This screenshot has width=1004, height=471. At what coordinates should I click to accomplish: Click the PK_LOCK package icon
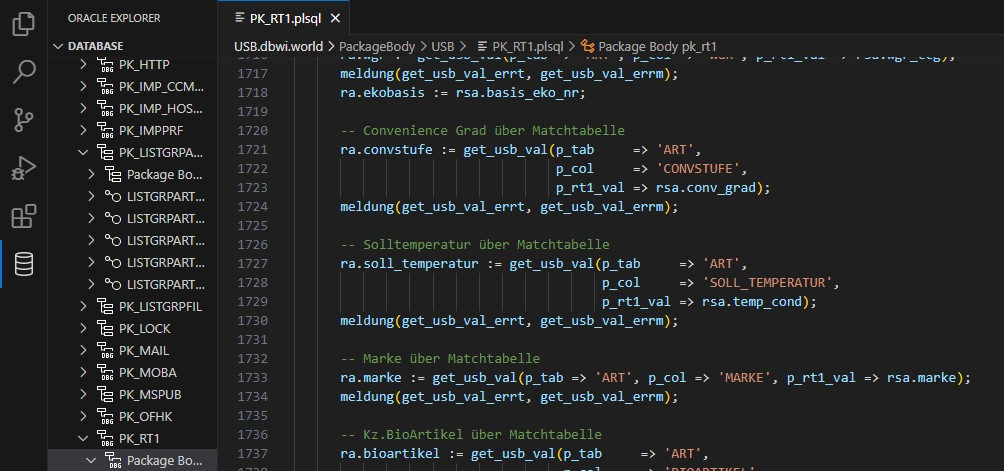[x=105, y=329]
